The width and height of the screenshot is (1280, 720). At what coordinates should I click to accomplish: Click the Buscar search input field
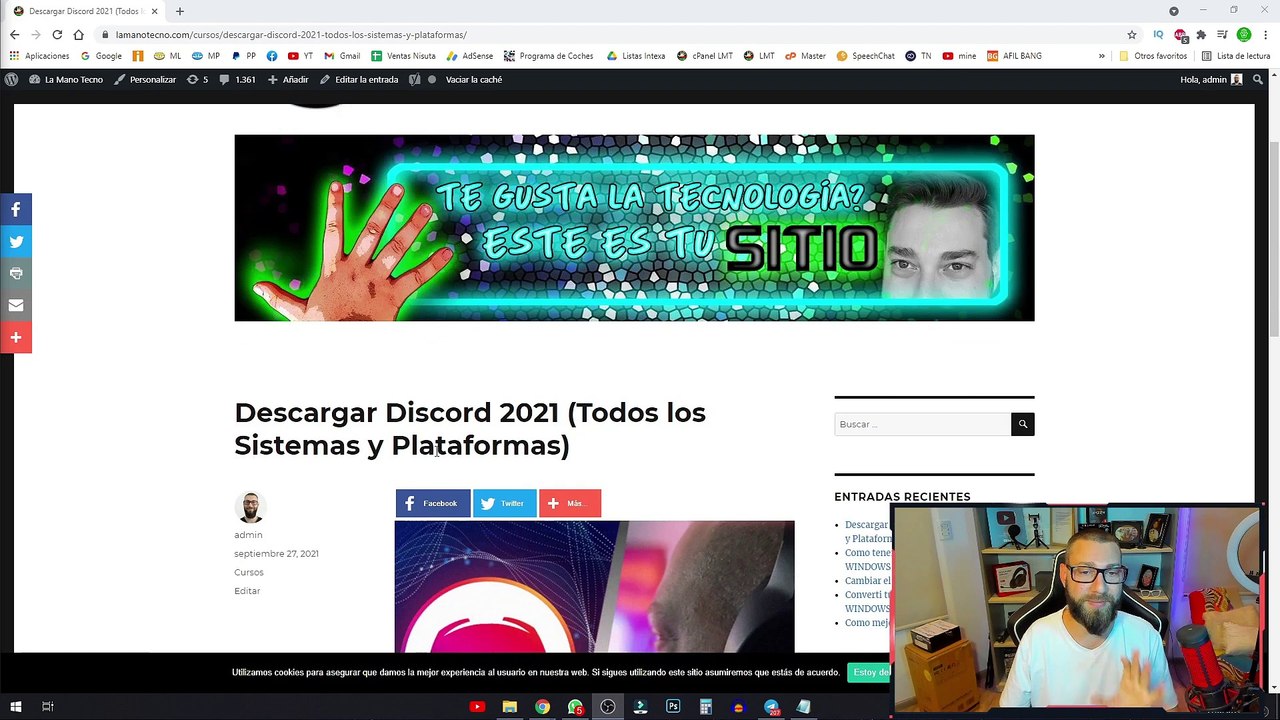click(x=922, y=424)
